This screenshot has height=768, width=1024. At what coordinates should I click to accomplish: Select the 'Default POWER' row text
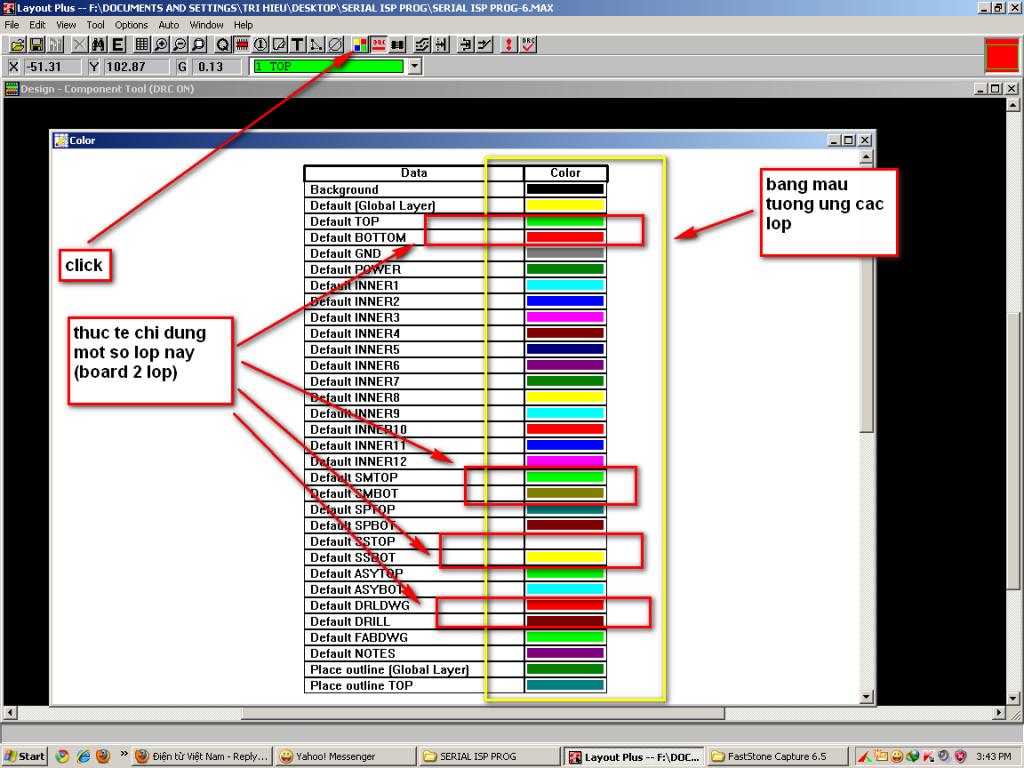pyautogui.click(x=355, y=269)
